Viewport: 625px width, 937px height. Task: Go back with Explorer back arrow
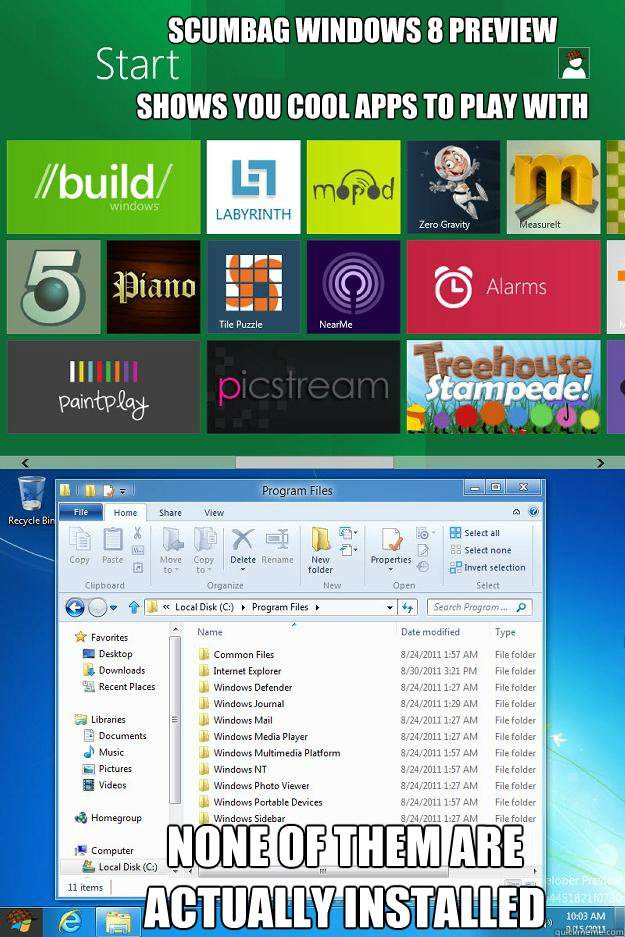coord(75,608)
